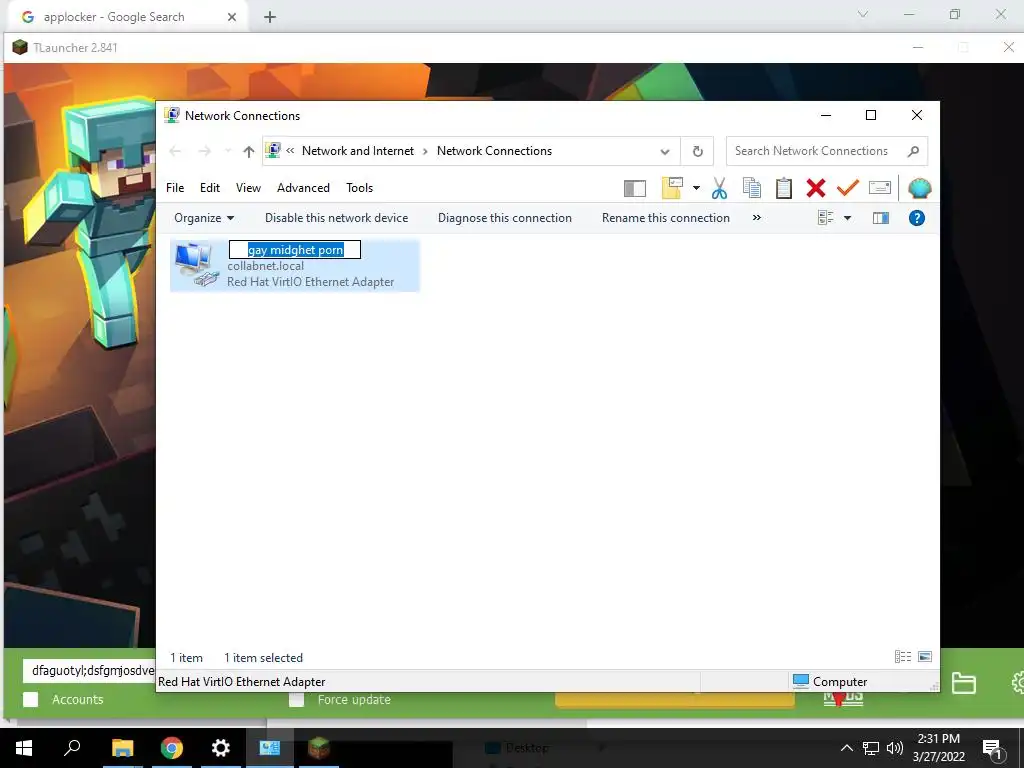This screenshot has height=768, width=1024.
Task: Click the Copy icon in toolbar
Action: [752, 188]
